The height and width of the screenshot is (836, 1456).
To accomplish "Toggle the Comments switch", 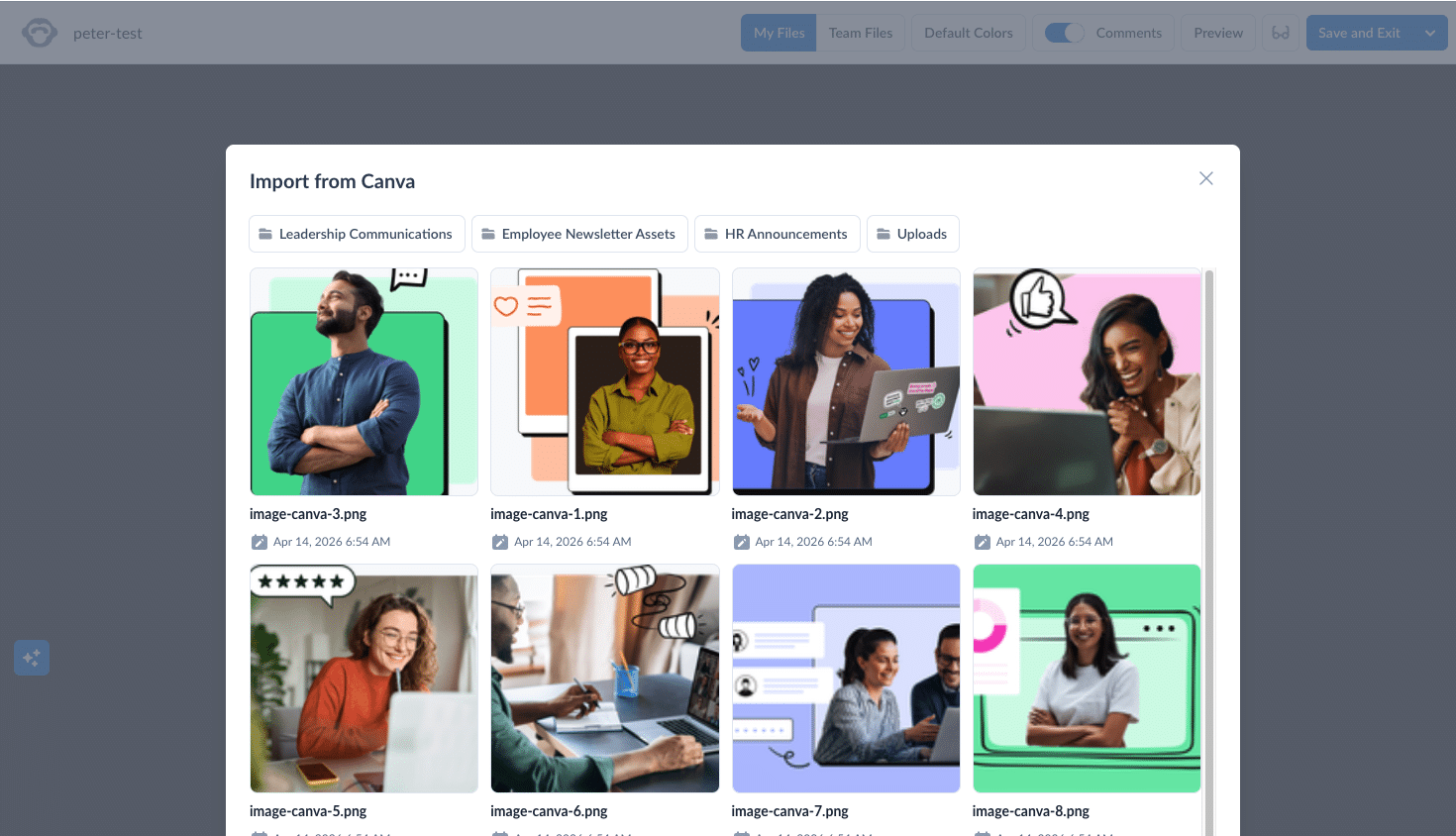I will pos(1065,33).
